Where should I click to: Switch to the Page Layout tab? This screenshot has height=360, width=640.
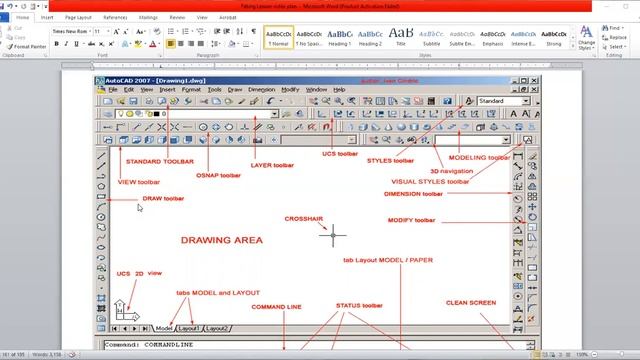(x=78, y=18)
